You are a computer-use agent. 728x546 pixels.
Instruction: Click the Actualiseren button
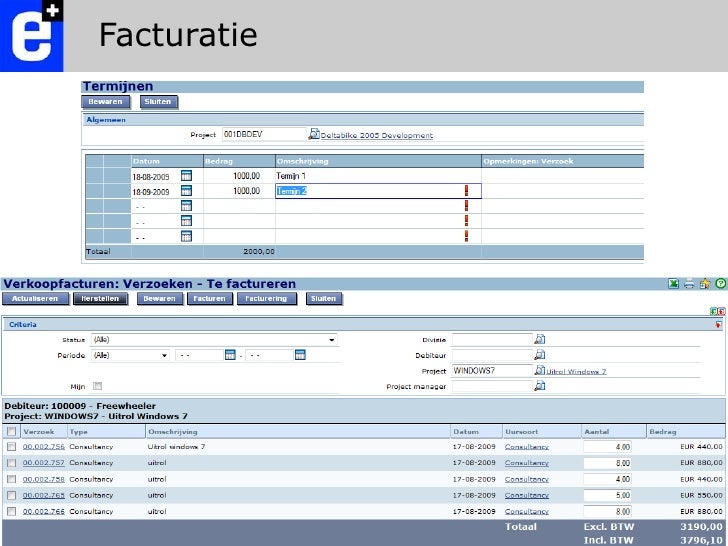pyautogui.click(x=34, y=298)
